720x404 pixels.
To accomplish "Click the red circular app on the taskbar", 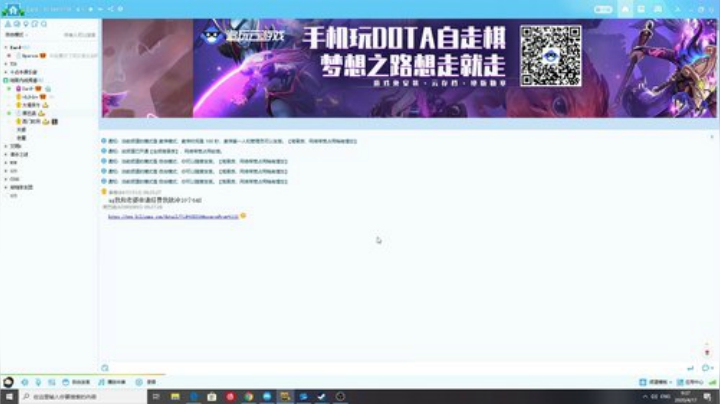I will (230, 396).
